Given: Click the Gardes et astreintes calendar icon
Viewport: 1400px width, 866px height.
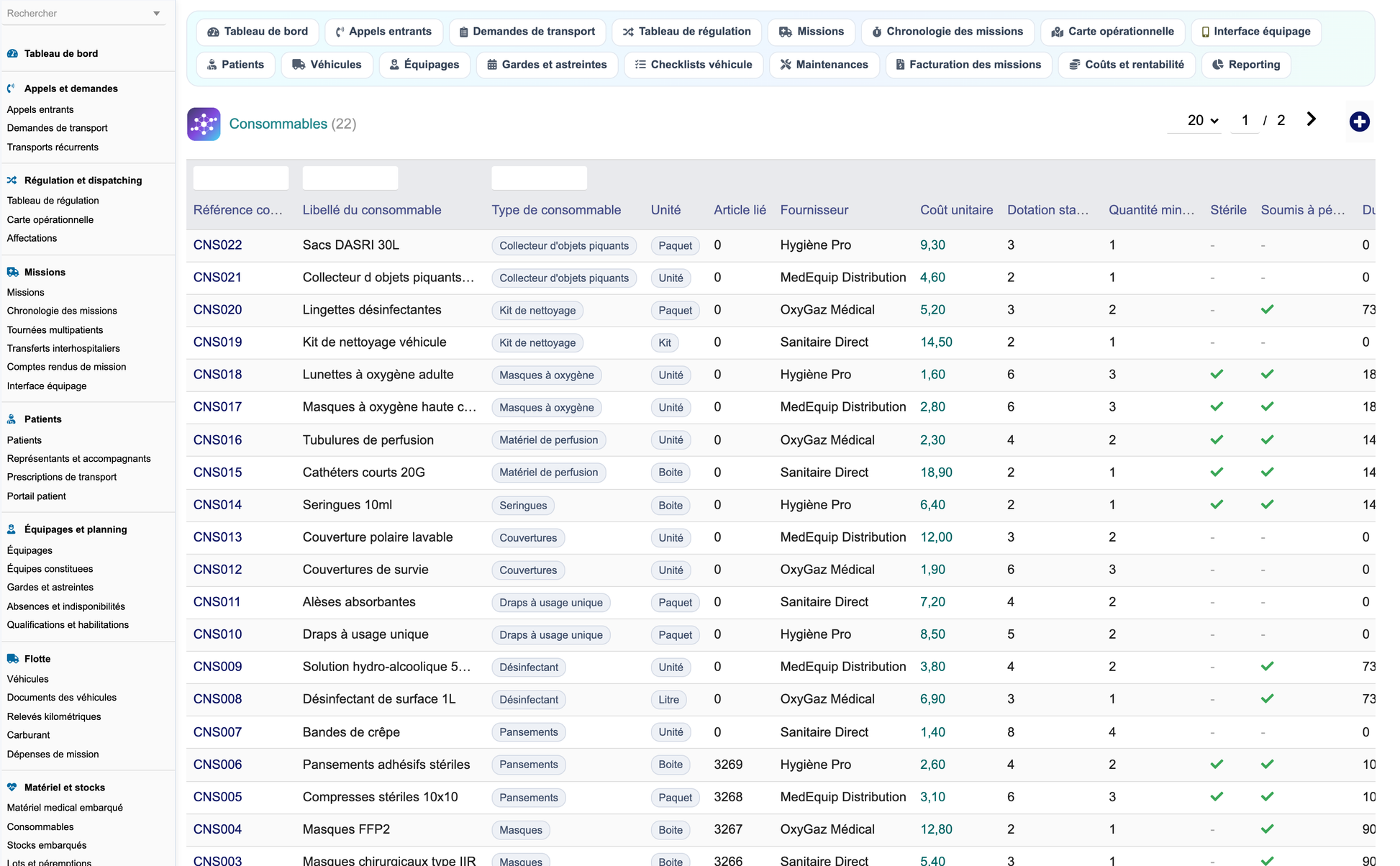Looking at the screenshot, I should click(492, 65).
